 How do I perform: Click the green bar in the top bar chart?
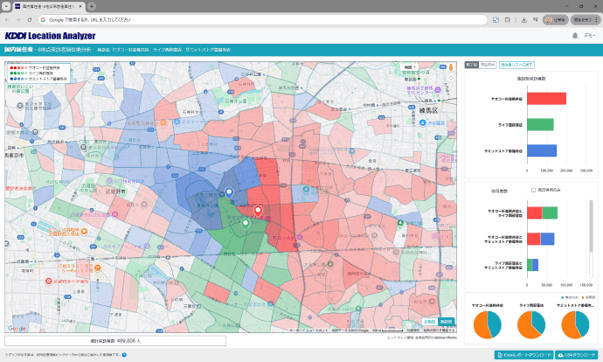pos(540,125)
